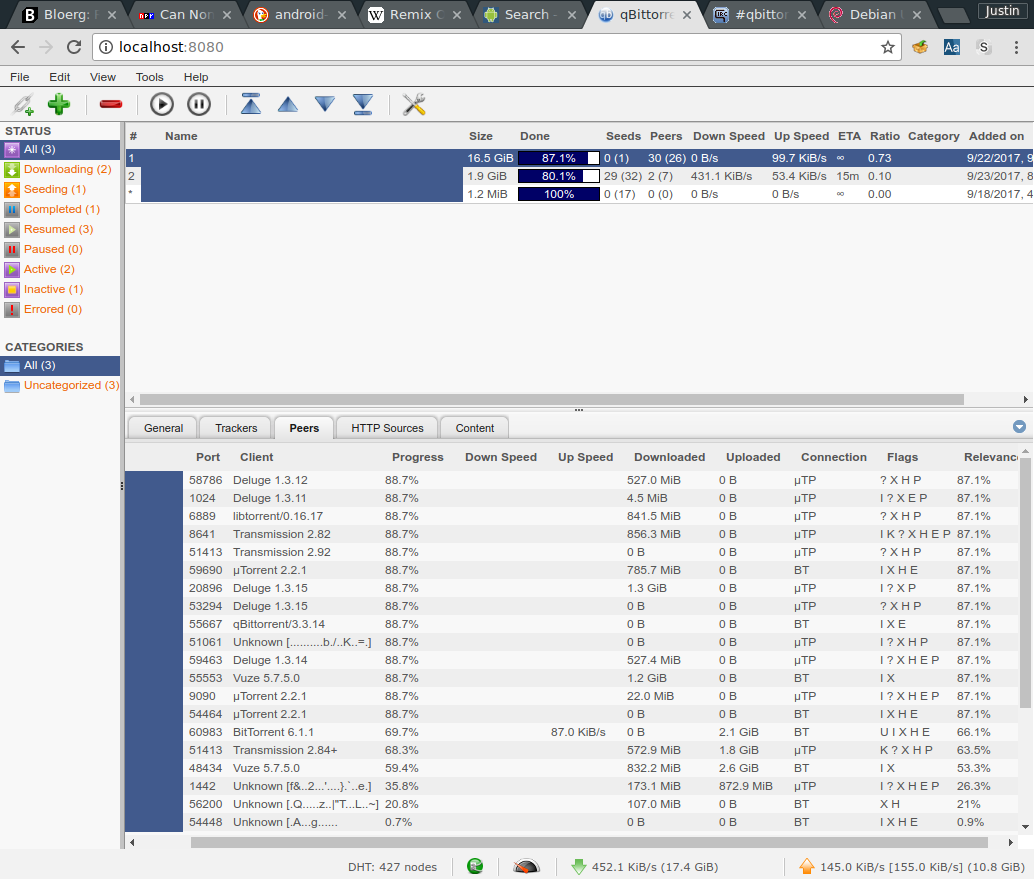The image size is (1034, 879).
Task: Sort torrents by Down Speed column header
Action: tap(729, 136)
